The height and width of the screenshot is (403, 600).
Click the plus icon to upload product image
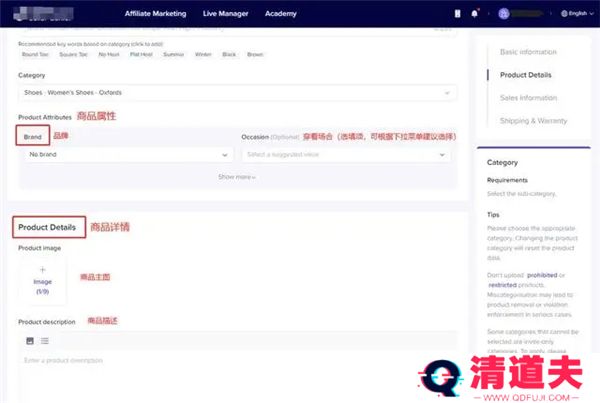coord(42,271)
